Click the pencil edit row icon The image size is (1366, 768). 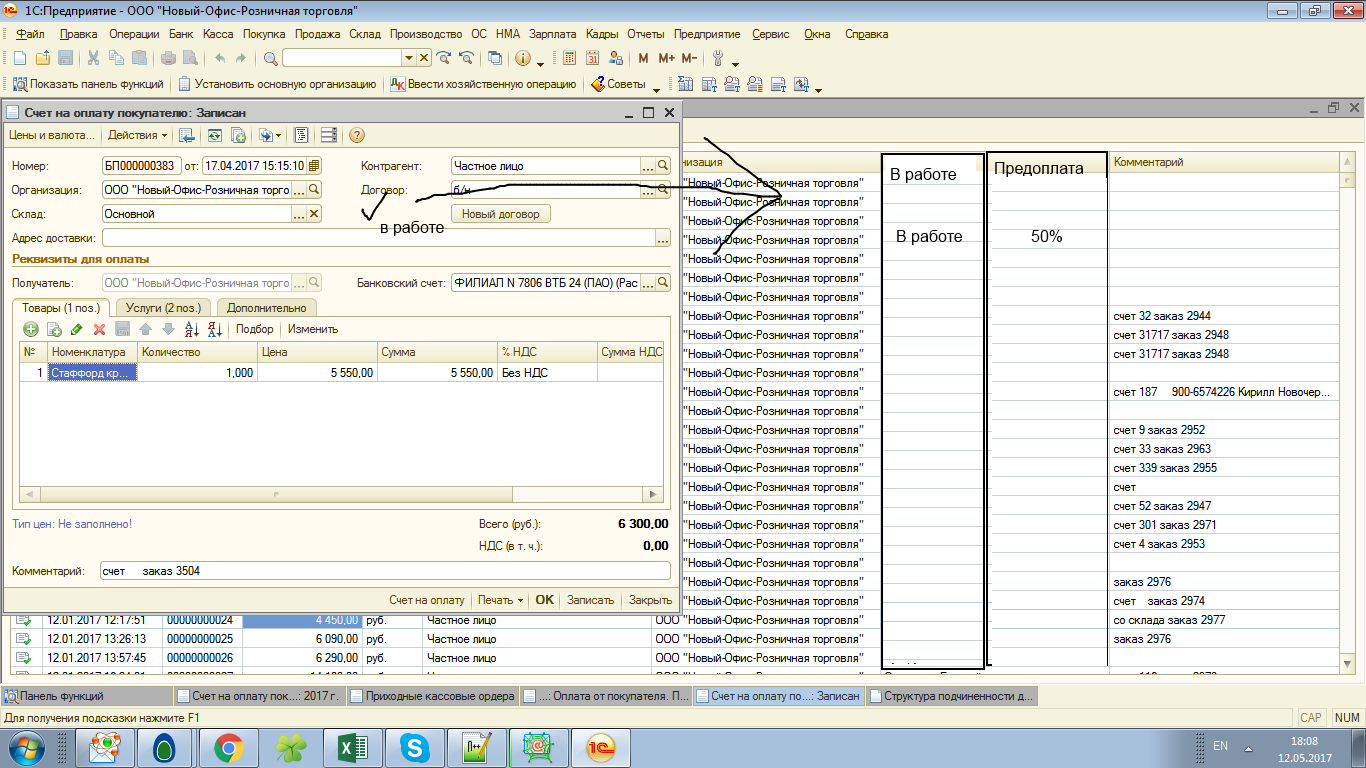click(77, 329)
